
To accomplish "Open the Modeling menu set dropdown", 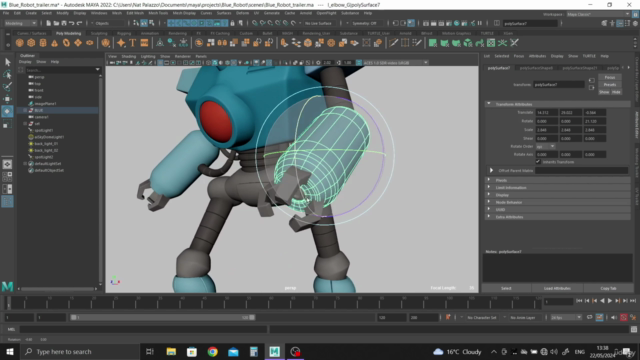I will 20,23.
